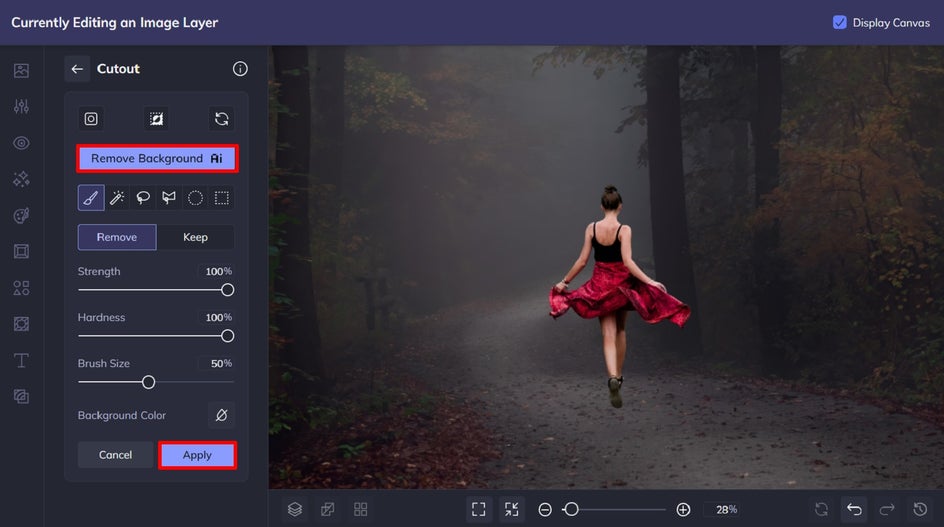Open the eye-shaped Touch Up sidebar icon
Screen dimensions: 944x527
[21, 143]
